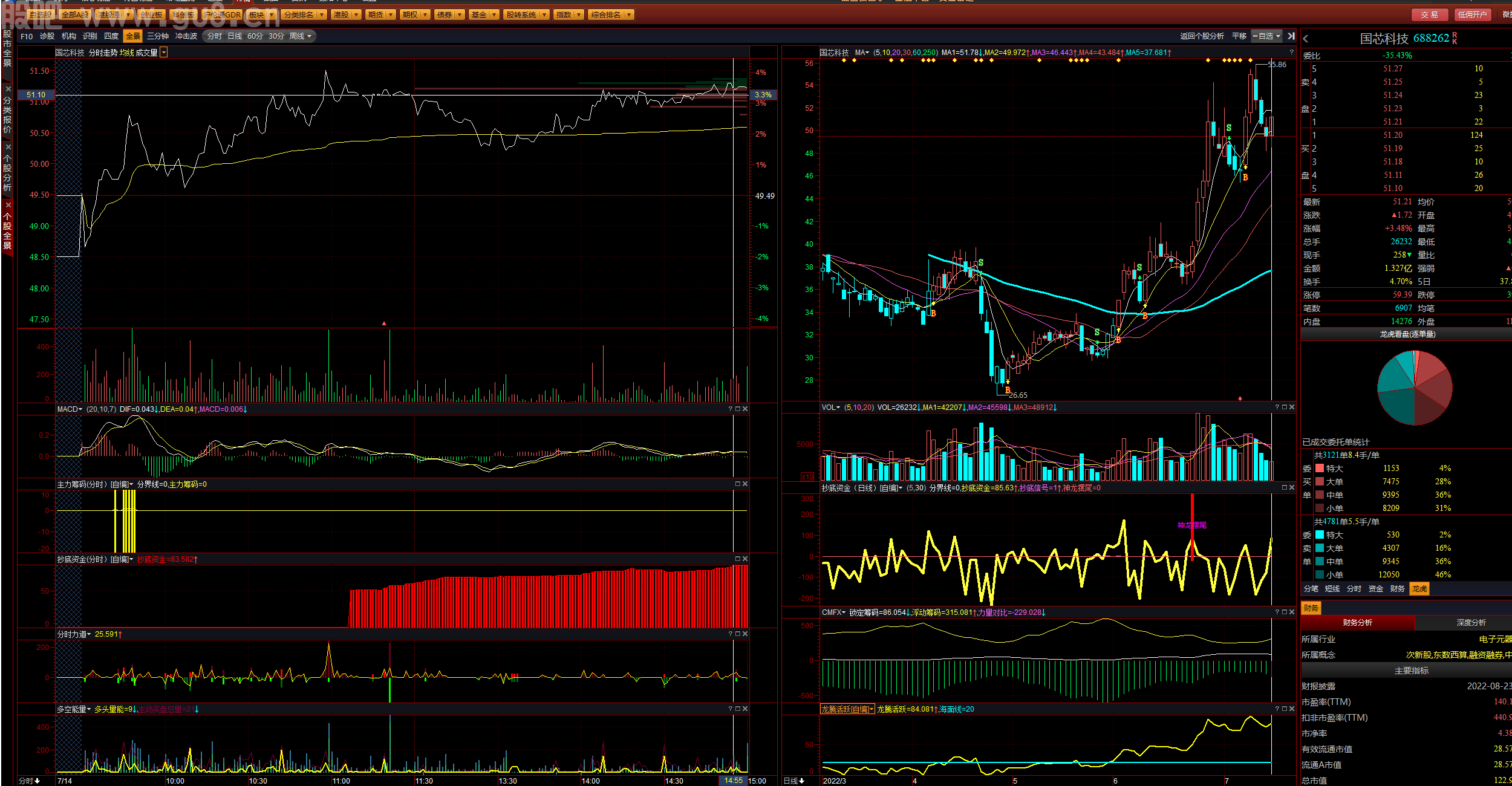Screen dimensions: 1512x786
Task: Open help for 分时力道 panel
Action: point(731,634)
